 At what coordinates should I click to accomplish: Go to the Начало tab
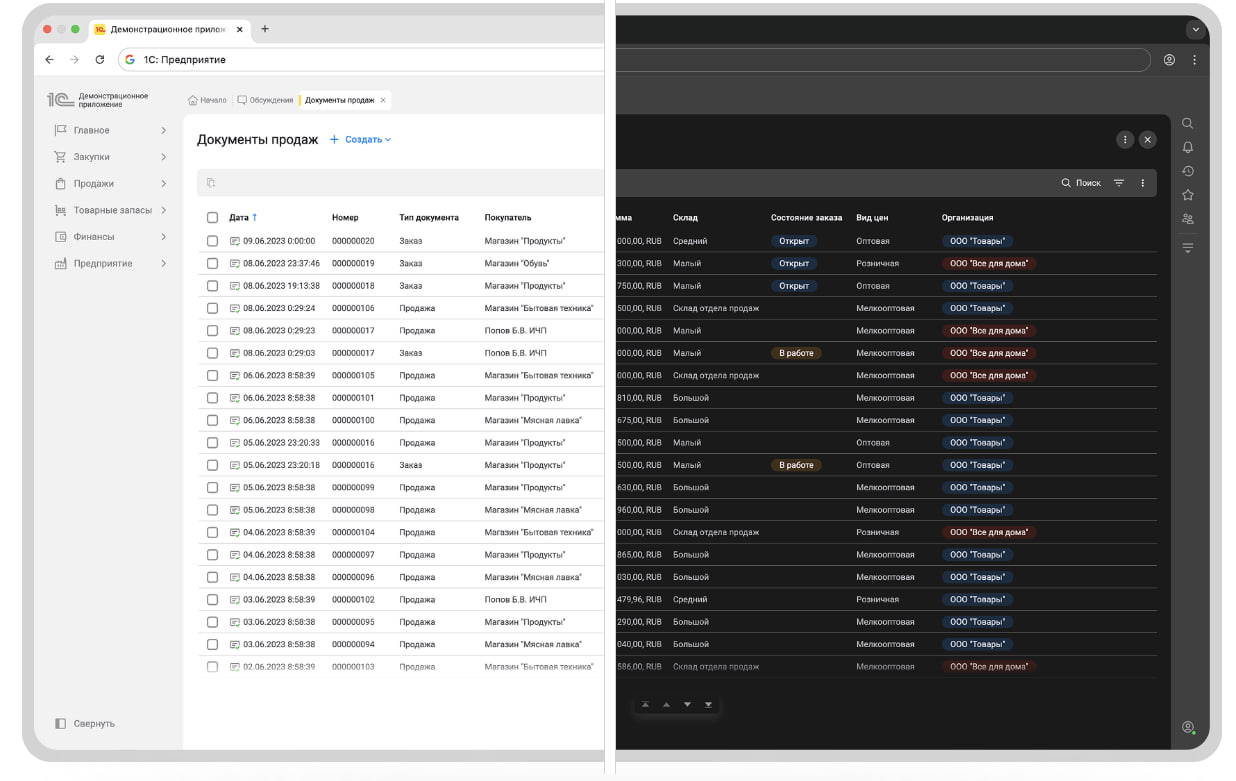point(207,100)
